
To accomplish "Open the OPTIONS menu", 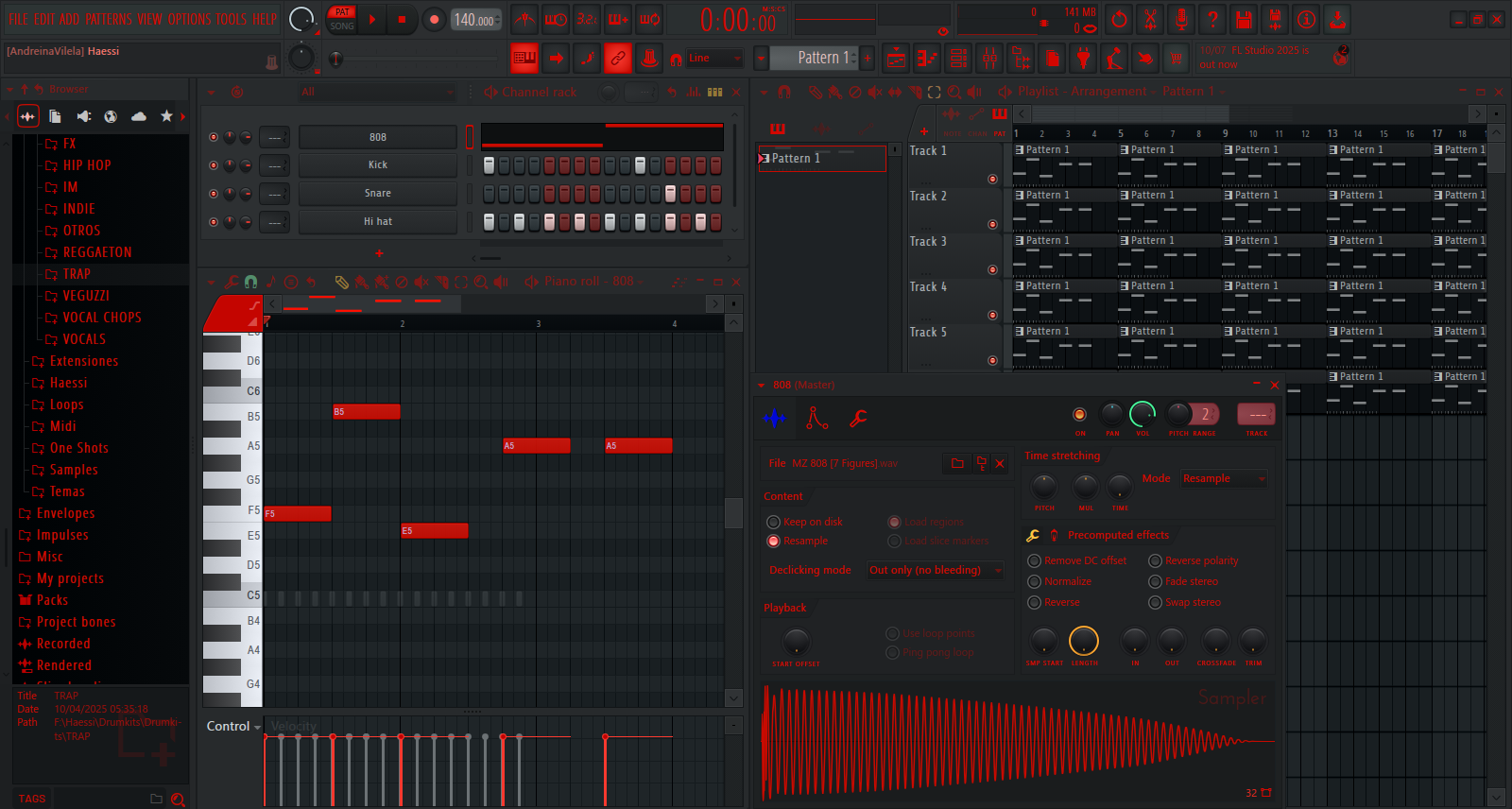I will tap(189, 19).
